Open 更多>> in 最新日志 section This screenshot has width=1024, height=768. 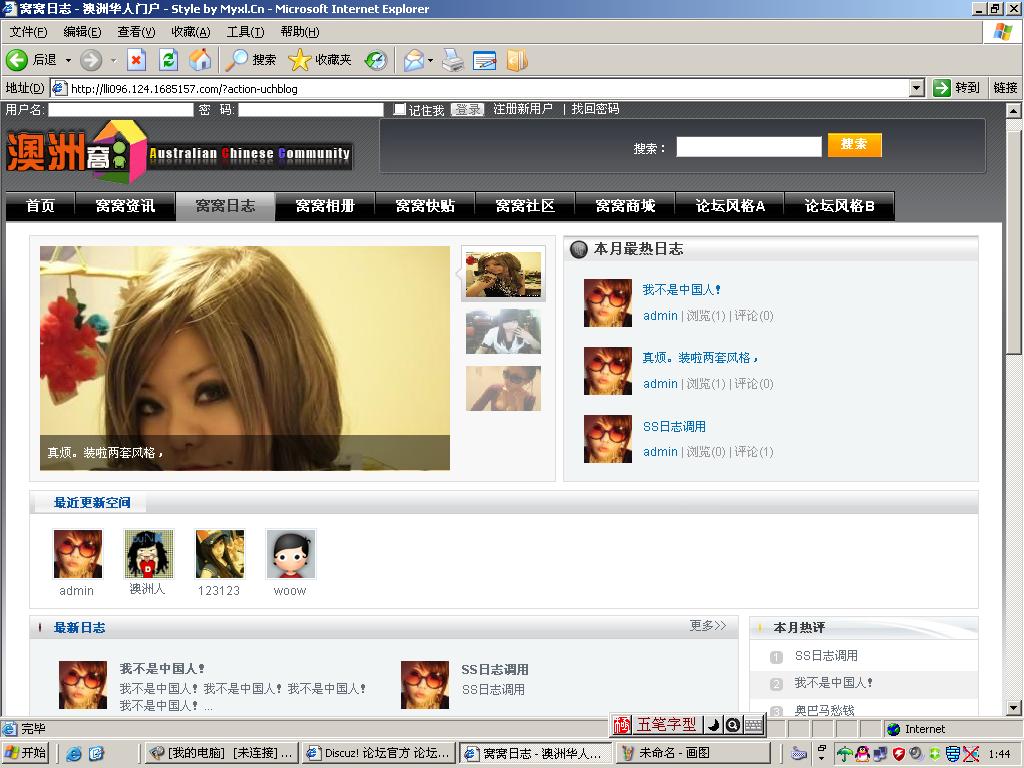click(708, 626)
